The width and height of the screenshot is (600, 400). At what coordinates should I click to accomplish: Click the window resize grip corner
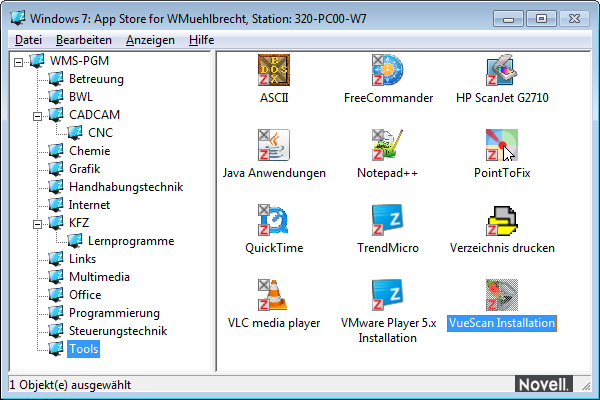tap(586, 386)
